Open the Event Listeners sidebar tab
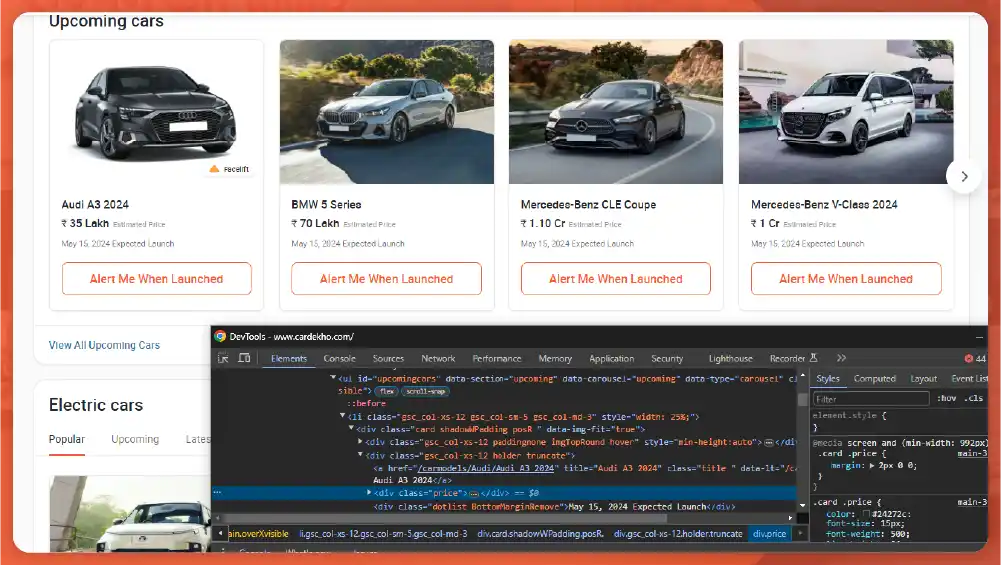The width and height of the screenshot is (1001, 565). (x=969, y=379)
